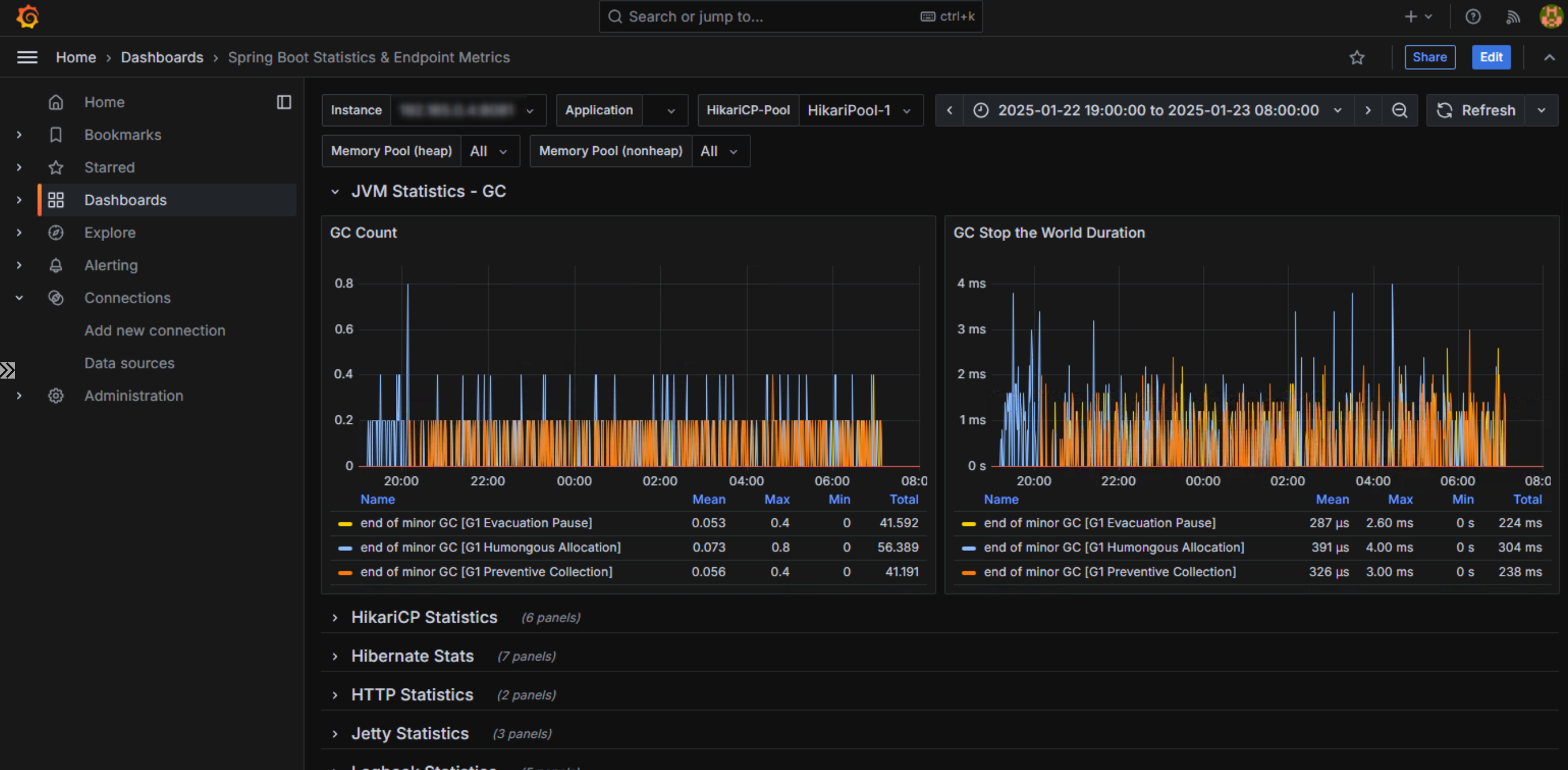Viewport: 1568px width, 770px height.
Task: Dock or undock the sidebar menu icon
Action: pyautogui.click(x=284, y=103)
